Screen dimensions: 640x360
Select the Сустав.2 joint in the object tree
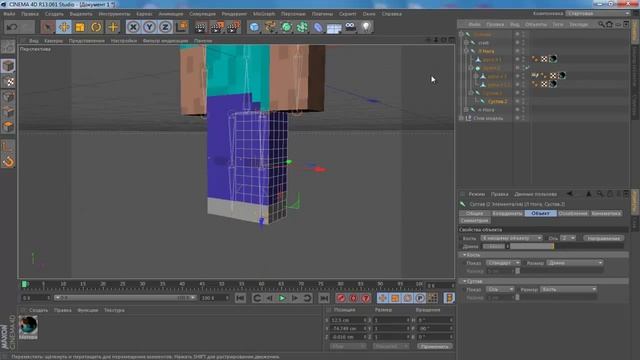(x=498, y=101)
